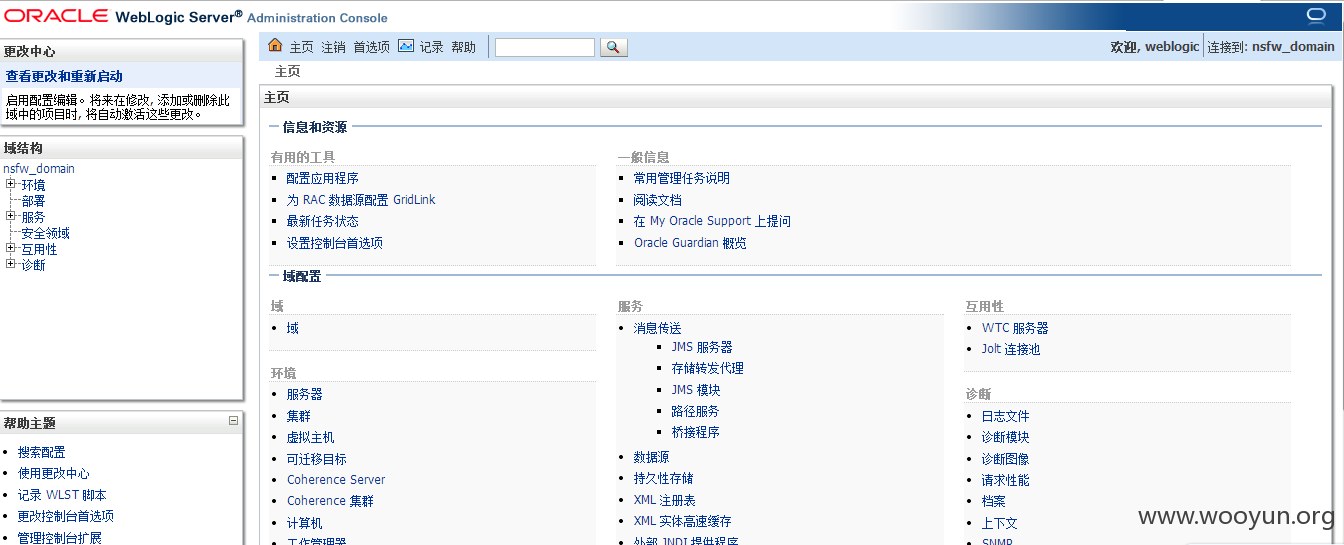
Task: Open 帮助 in the toolbar
Action: 463,47
